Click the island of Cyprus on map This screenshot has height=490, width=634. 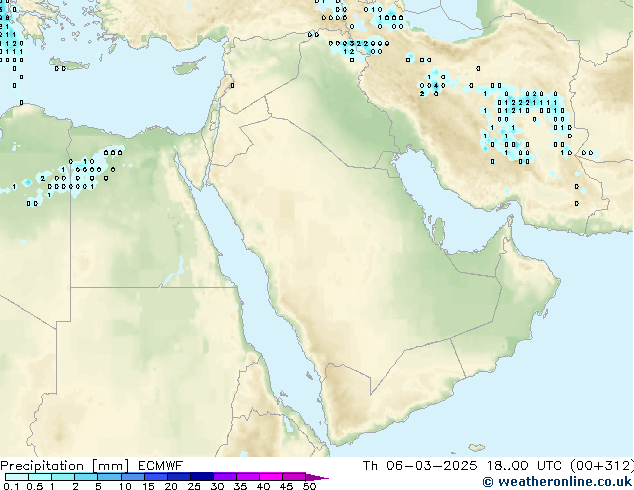pos(188,67)
